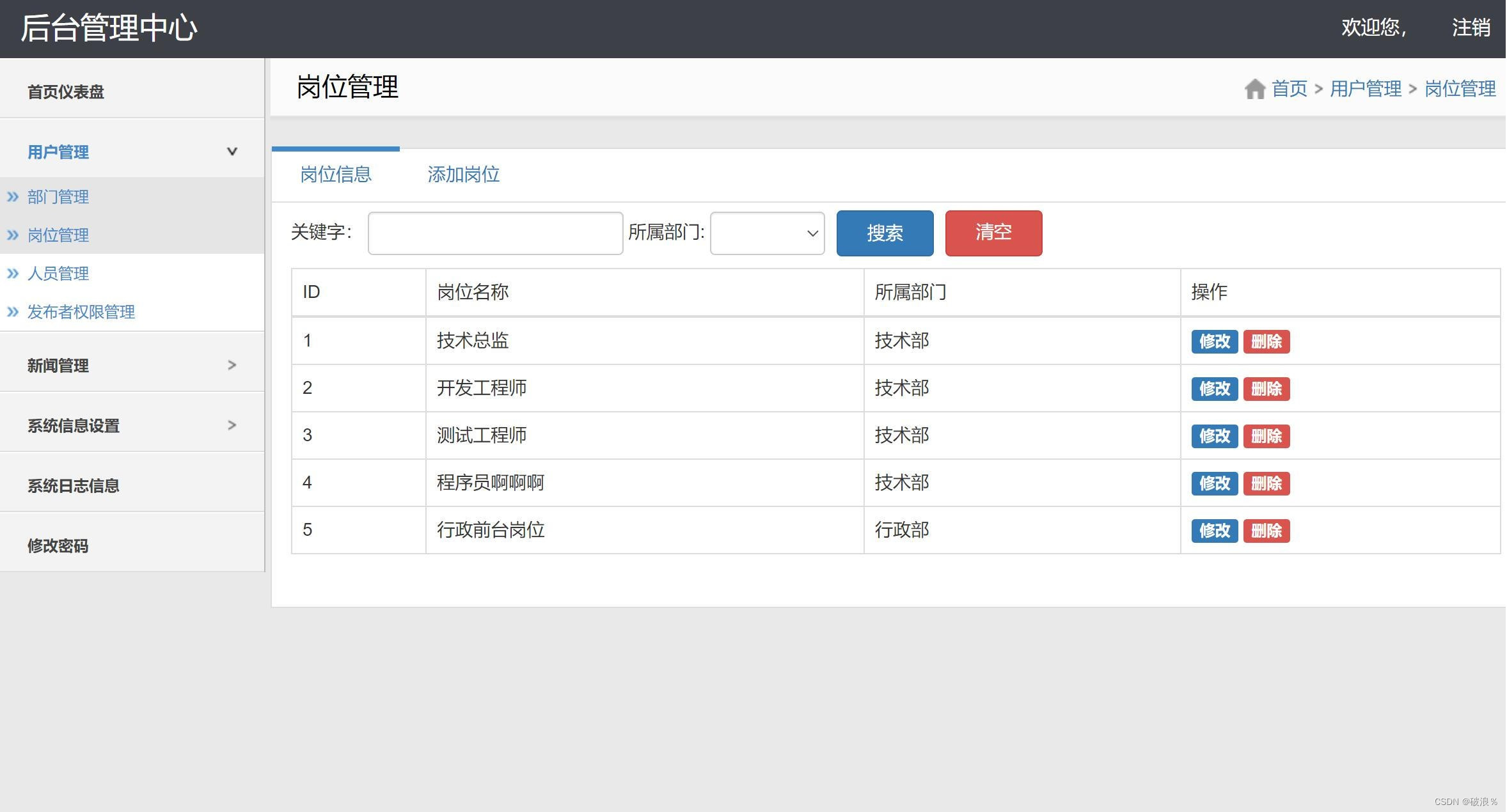
Task: Click the 岗位名称 column header
Action: point(645,292)
